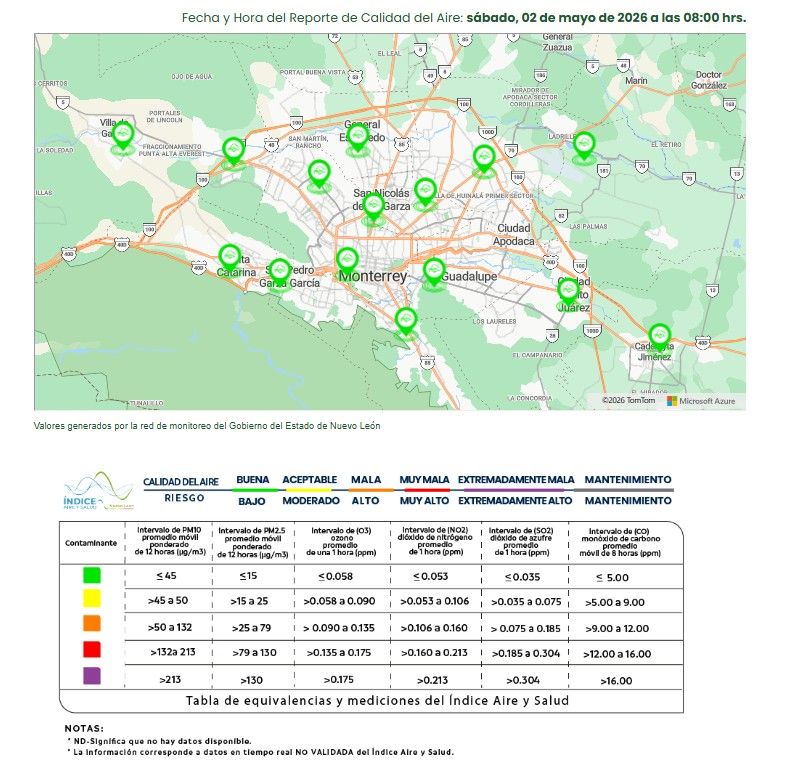Click the MUY ALTO risk label
This screenshot has height=767, width=787.
click(x=424, y=500)
